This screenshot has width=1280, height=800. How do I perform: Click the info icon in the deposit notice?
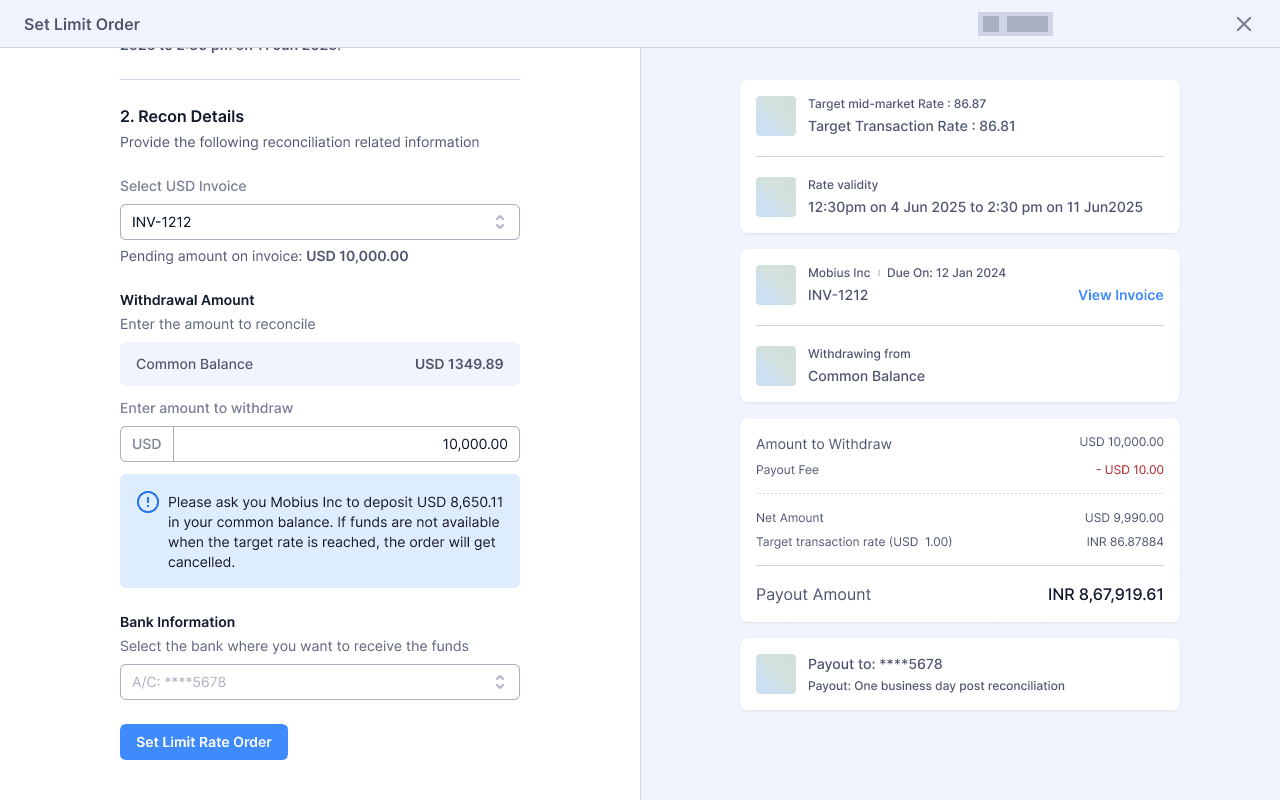coord(148,502)
